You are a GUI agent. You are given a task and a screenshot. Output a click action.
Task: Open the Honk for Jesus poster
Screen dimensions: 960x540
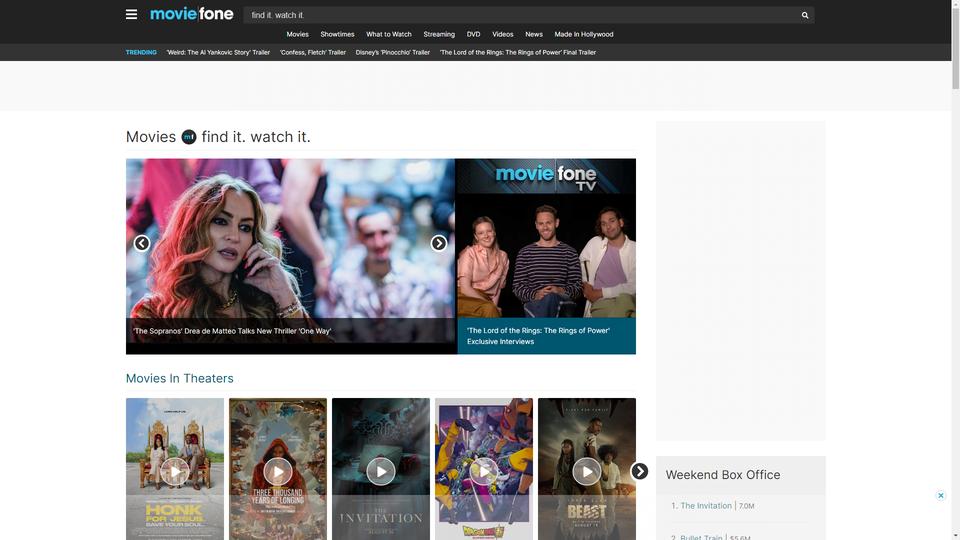(x=175, y=469)
